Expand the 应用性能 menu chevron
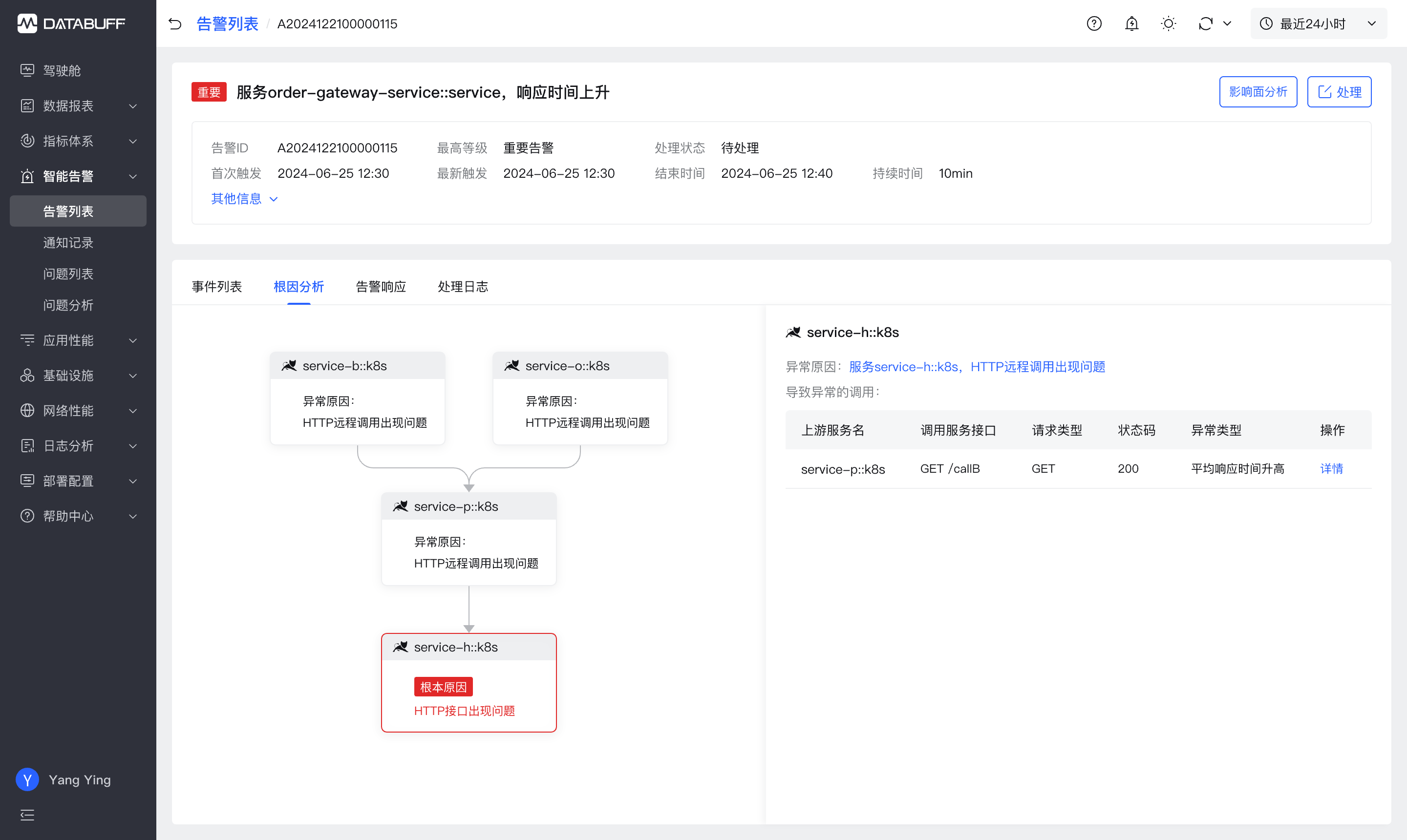 click(133, 340)
